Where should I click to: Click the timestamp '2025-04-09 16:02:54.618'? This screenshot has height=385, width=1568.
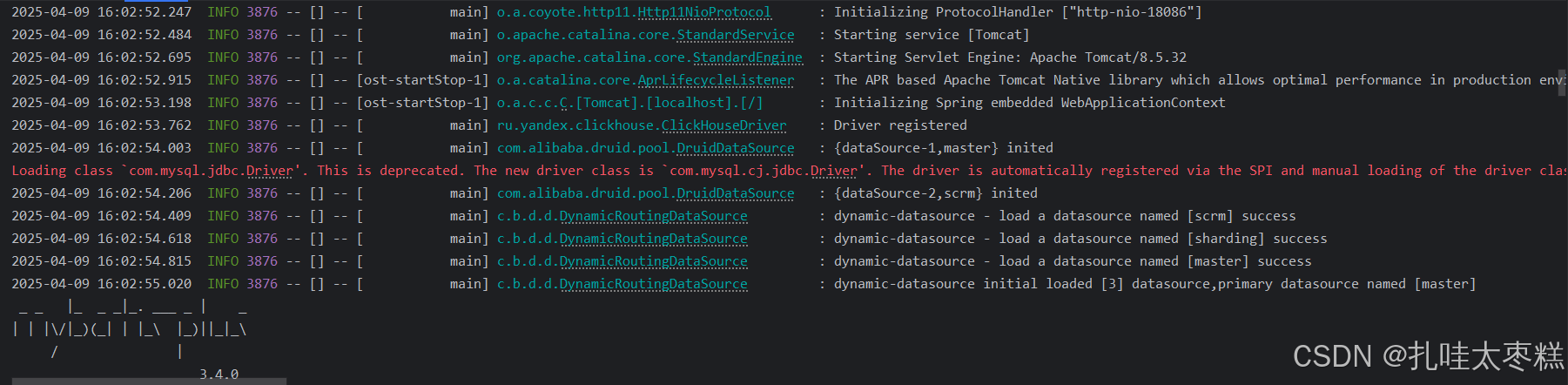click(101, 239)
